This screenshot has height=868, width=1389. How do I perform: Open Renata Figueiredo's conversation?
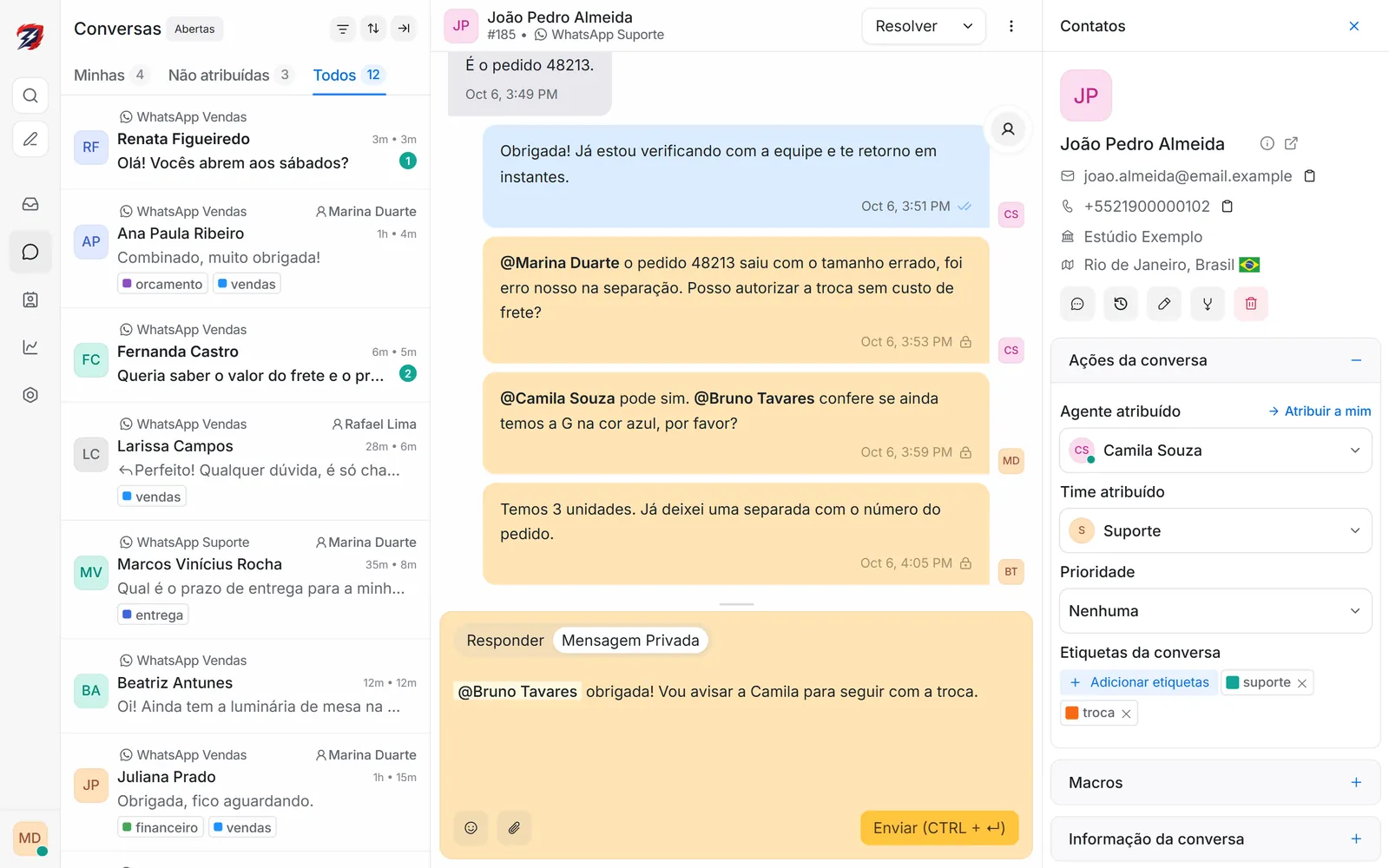[x=246, y=142]
